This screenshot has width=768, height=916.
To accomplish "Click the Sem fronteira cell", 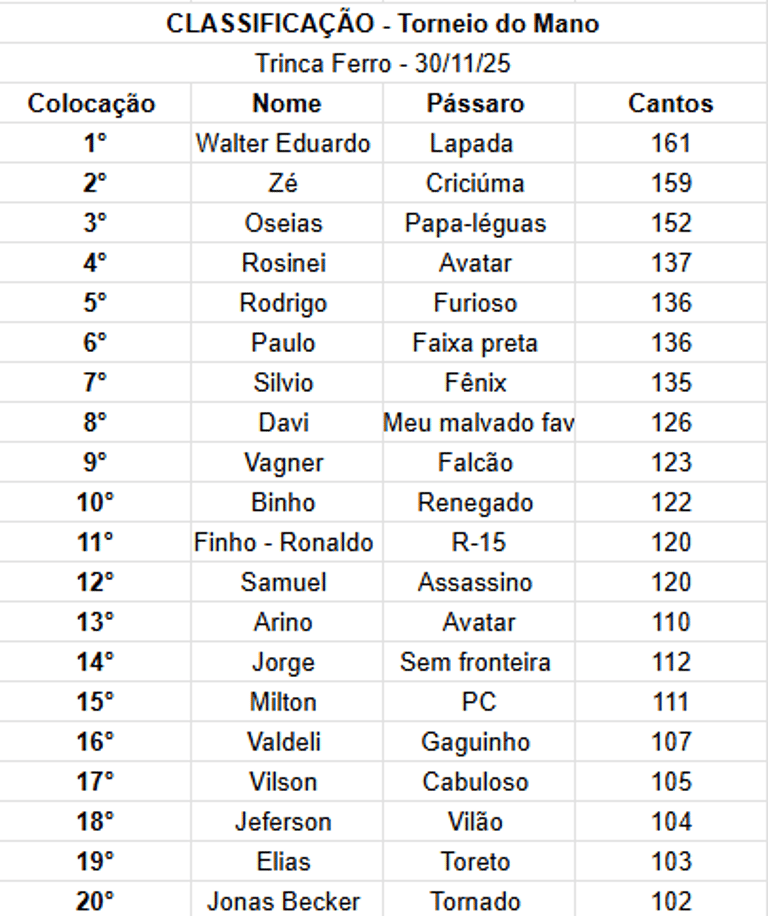I will (x=478, y=662).
